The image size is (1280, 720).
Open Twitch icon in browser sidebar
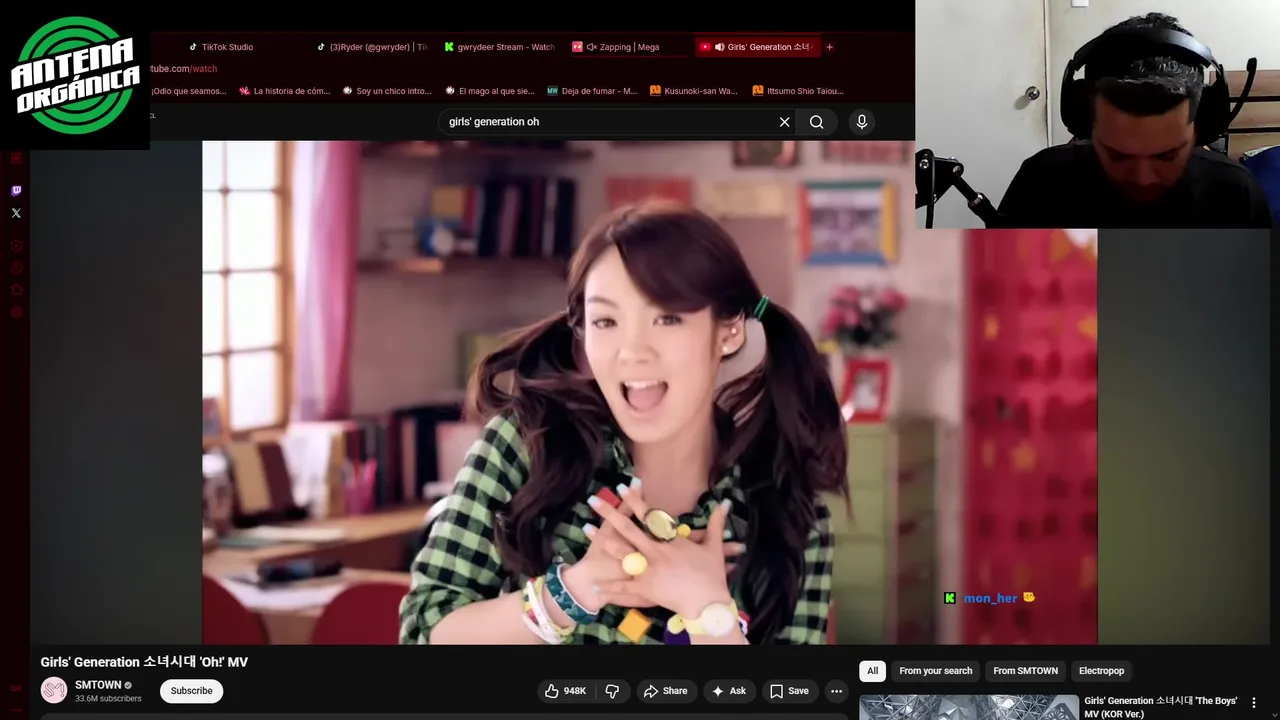[16, 191]
